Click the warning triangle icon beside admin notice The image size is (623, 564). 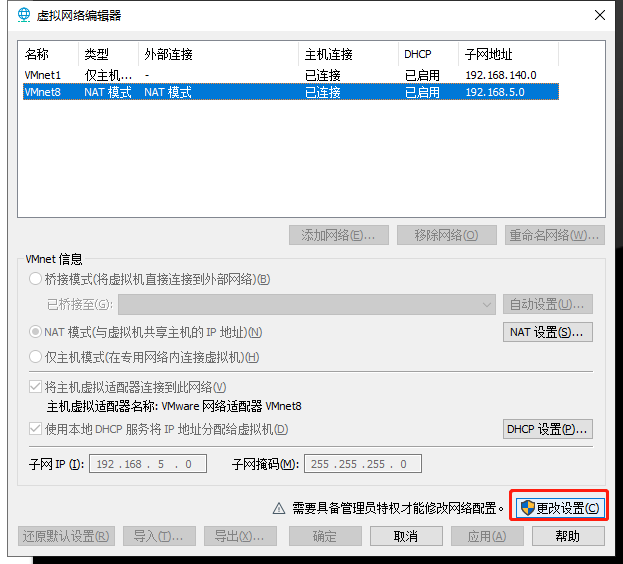tap(279, 508)
